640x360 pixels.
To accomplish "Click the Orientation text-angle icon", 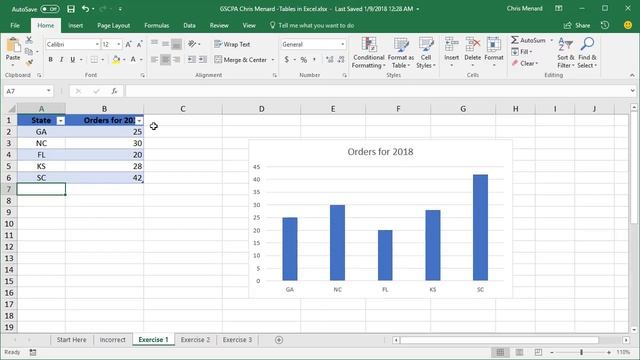I will click(192, 44).
